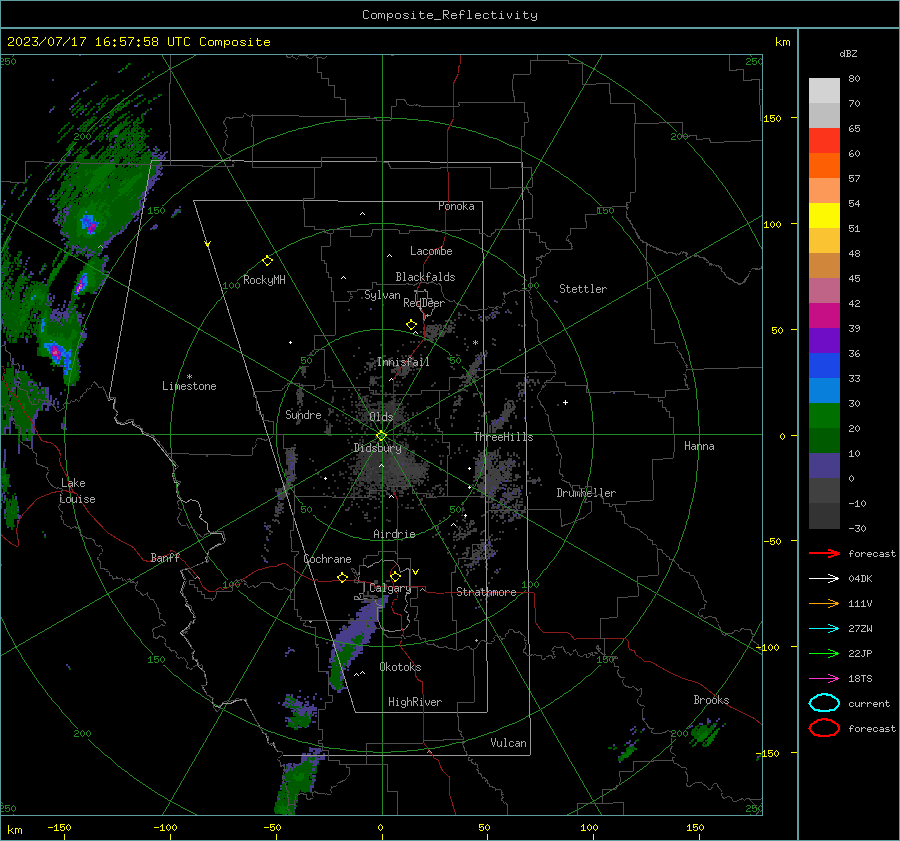Click the red forecast ellipse legend icon

[824, 728]
